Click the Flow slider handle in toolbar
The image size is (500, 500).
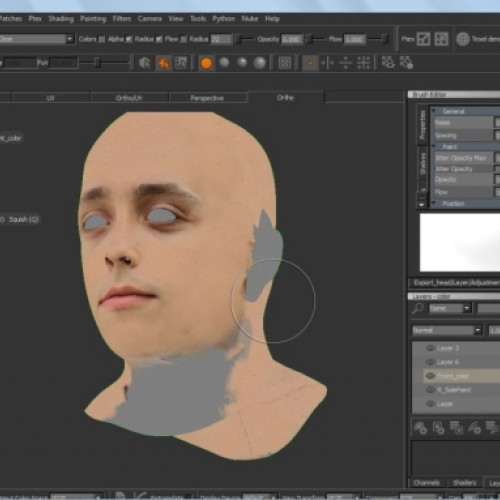tap(385, 39)
